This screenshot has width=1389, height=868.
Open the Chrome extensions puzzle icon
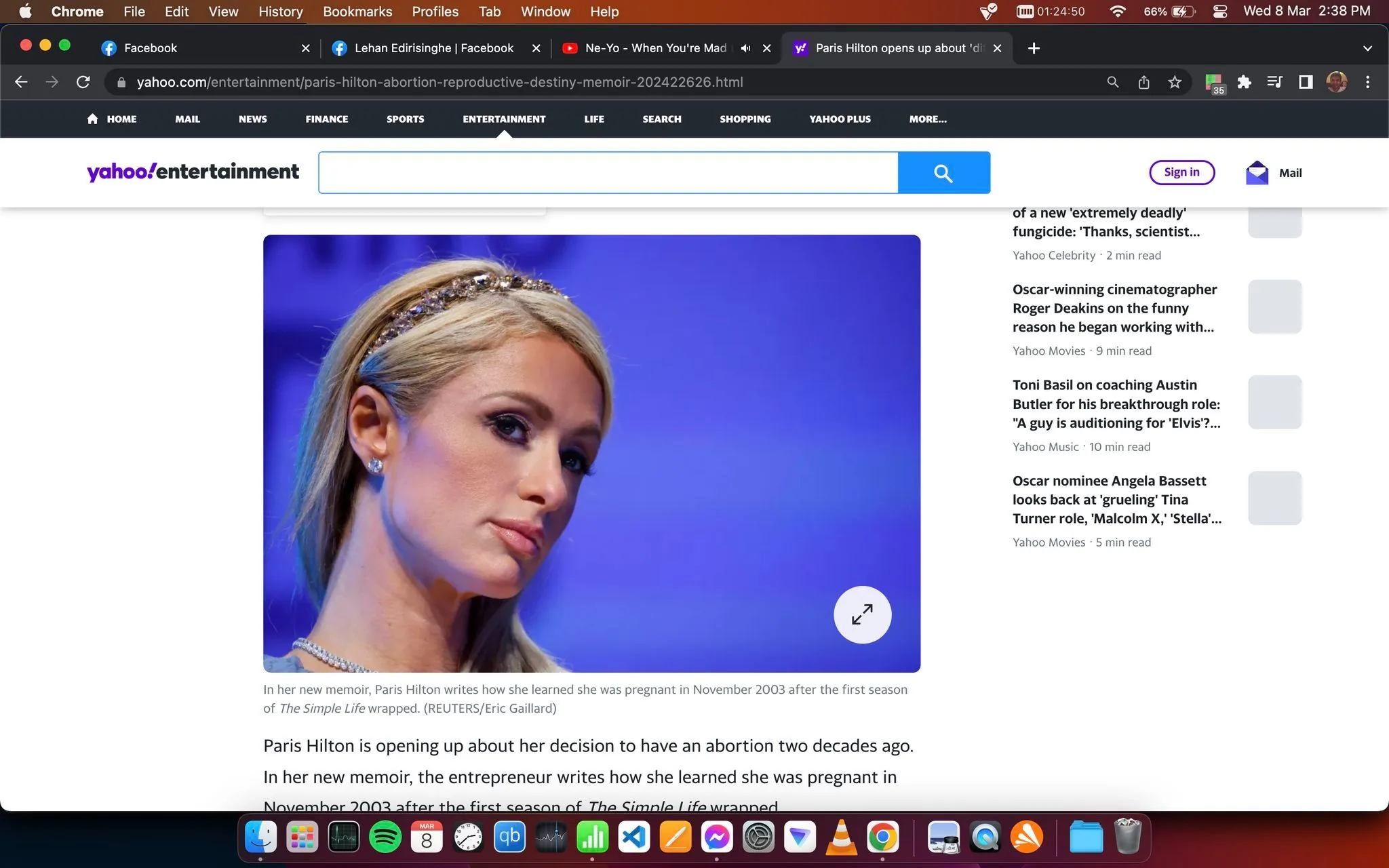(x=1245, y=81)
